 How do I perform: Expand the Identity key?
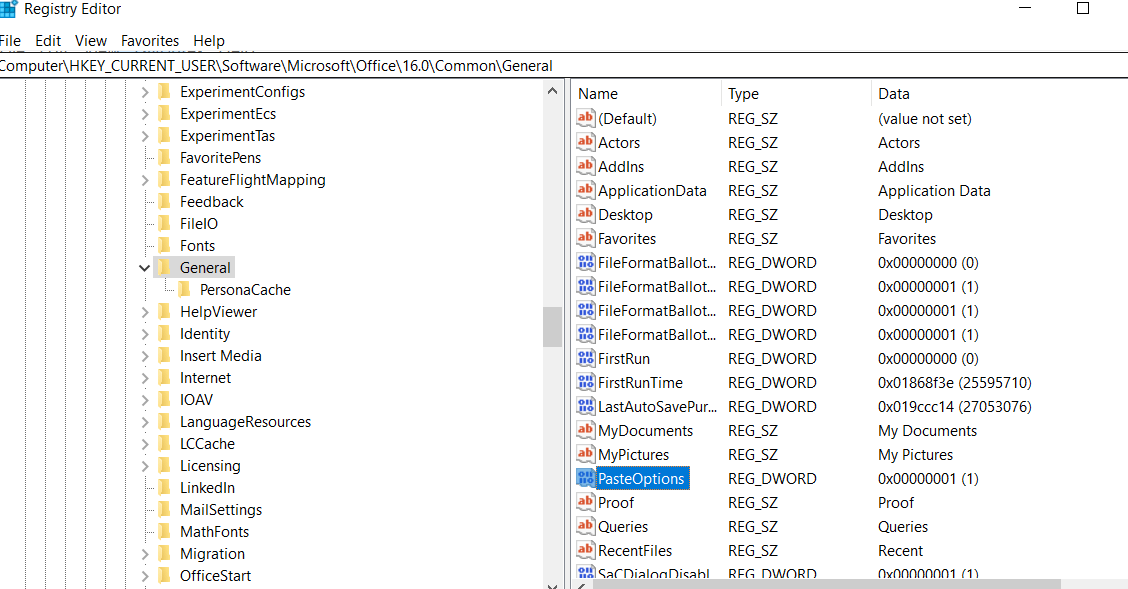point(145,334)
